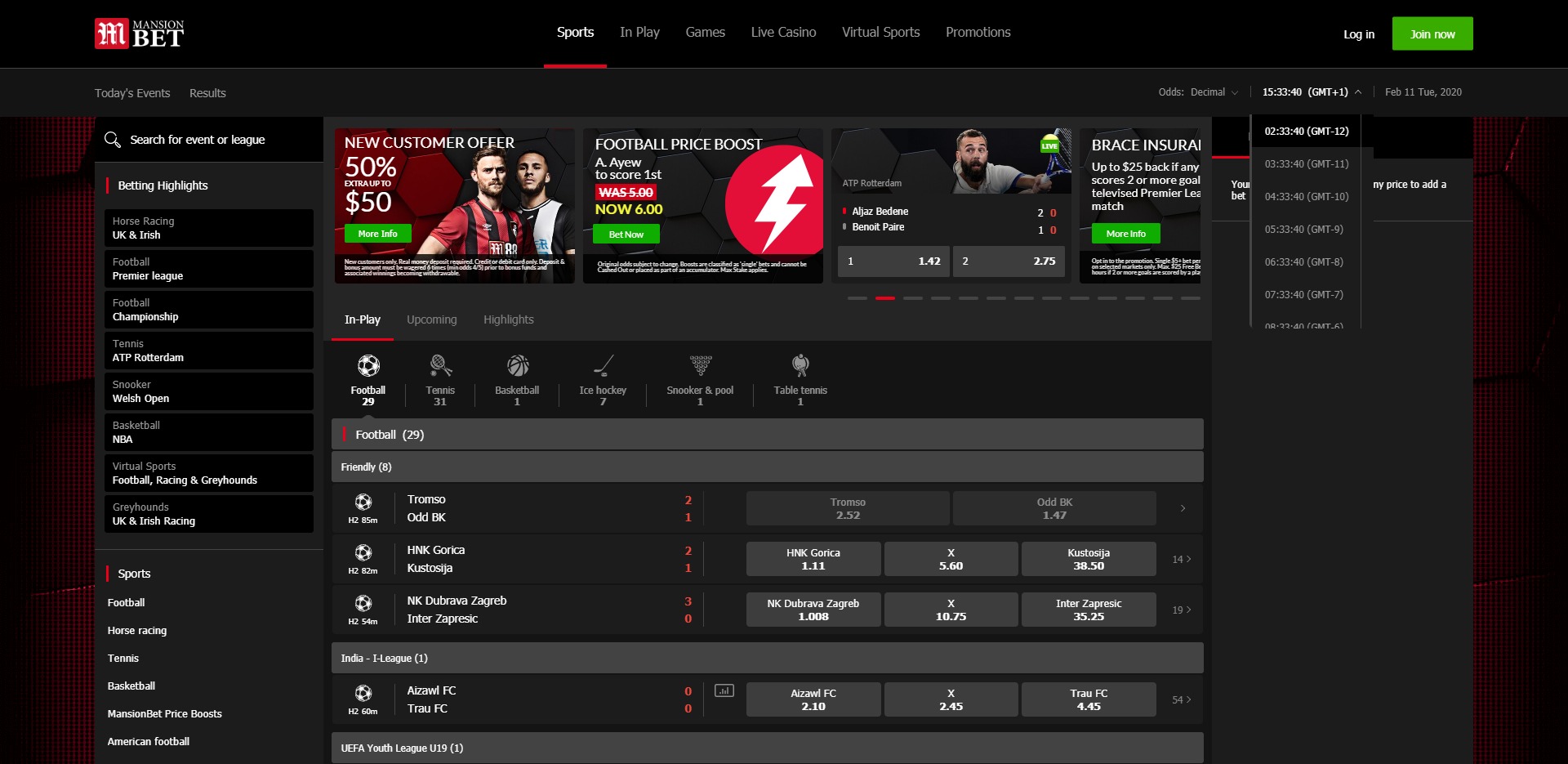Select the Ice hockey stick icon filter
This screenshot has height=764, width=1568.
pos(603,365)
